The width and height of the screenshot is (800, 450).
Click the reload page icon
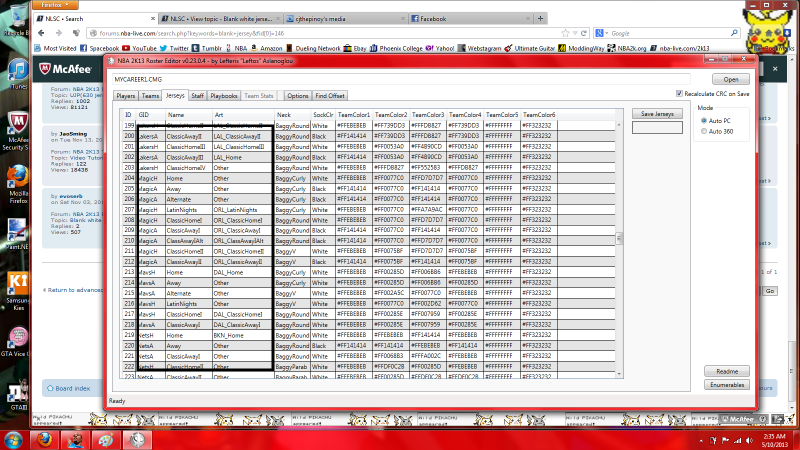point(584,33)
